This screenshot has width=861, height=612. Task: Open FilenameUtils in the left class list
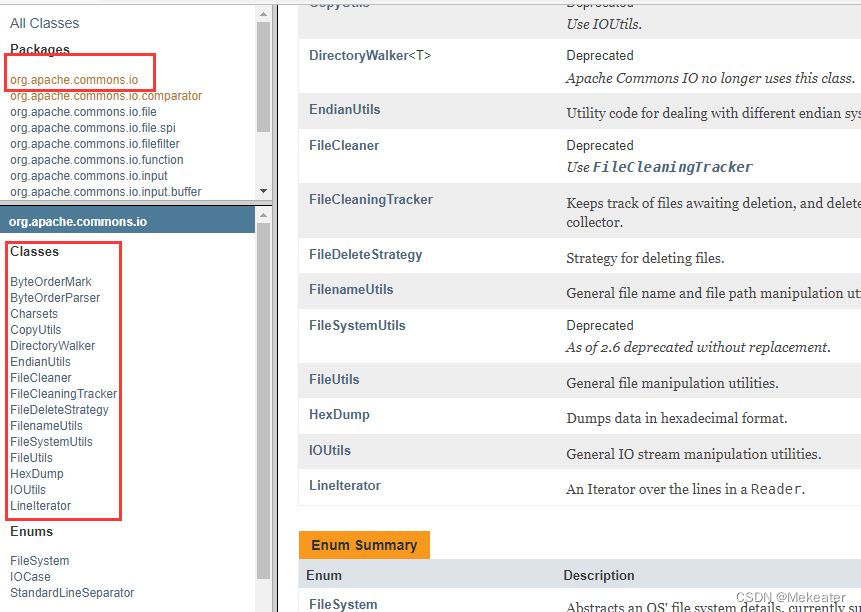46,425
